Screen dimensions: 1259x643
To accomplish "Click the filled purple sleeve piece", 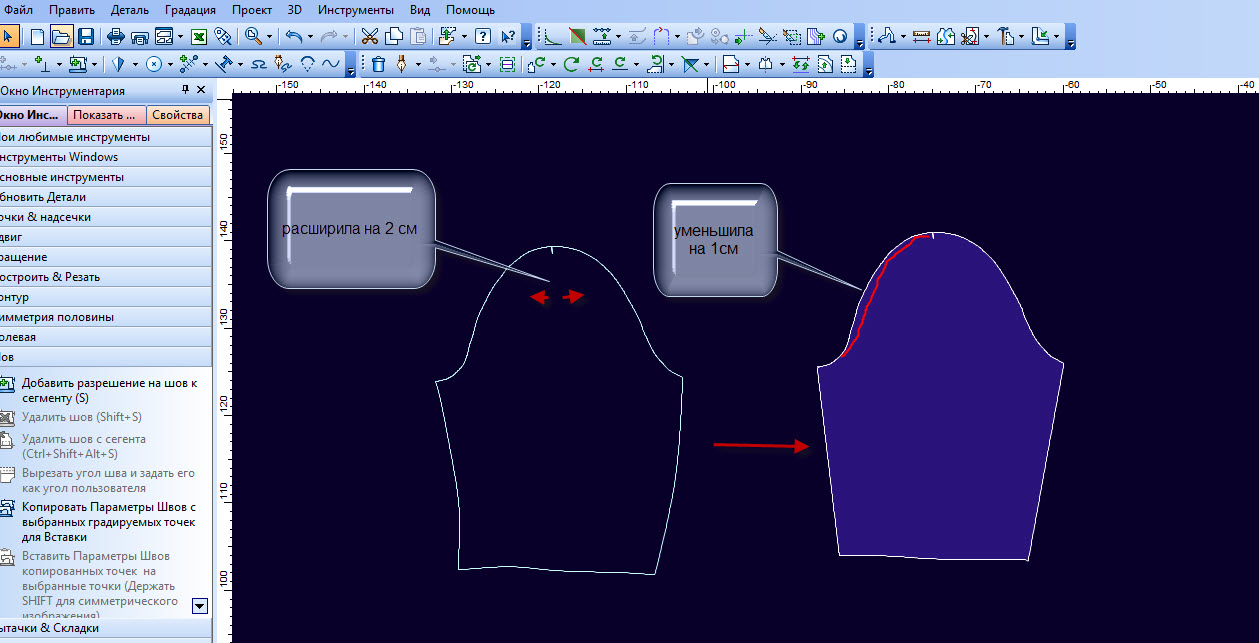I will pyautogui.click(x=940, y=420).
